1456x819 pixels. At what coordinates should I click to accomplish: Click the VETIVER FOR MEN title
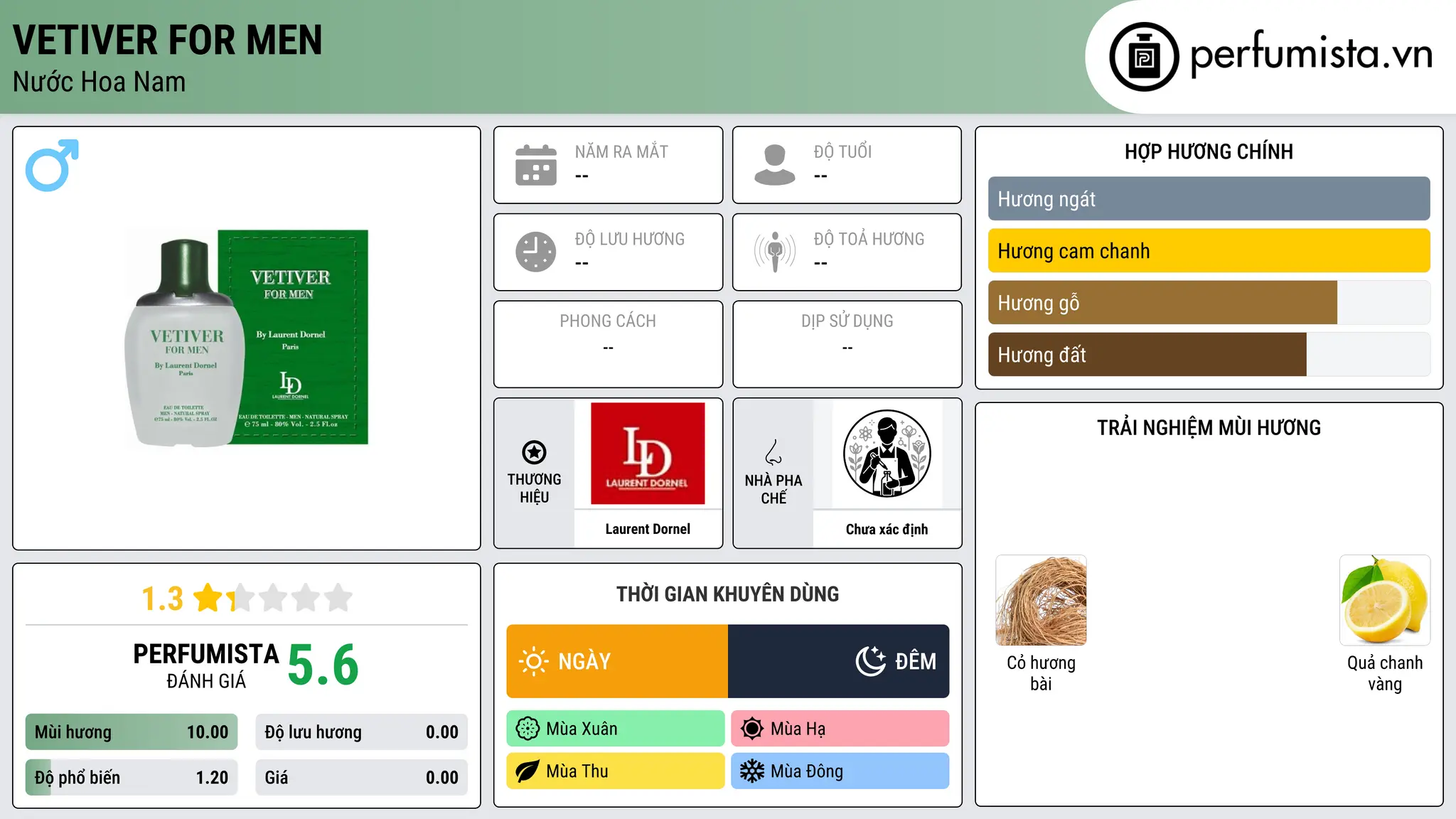point(168,40)
